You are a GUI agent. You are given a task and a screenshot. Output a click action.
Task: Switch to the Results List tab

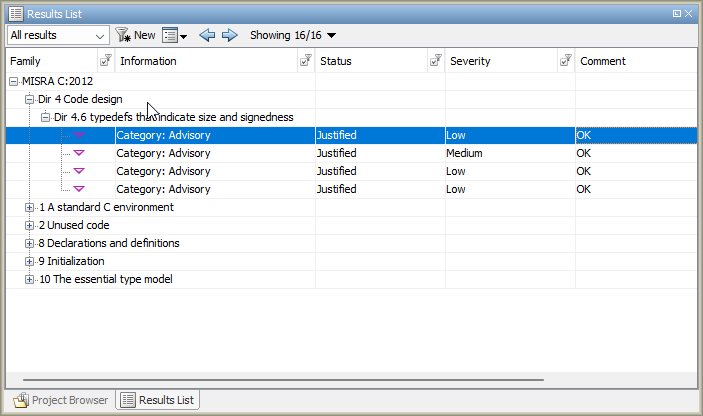[x=158, y=400]
